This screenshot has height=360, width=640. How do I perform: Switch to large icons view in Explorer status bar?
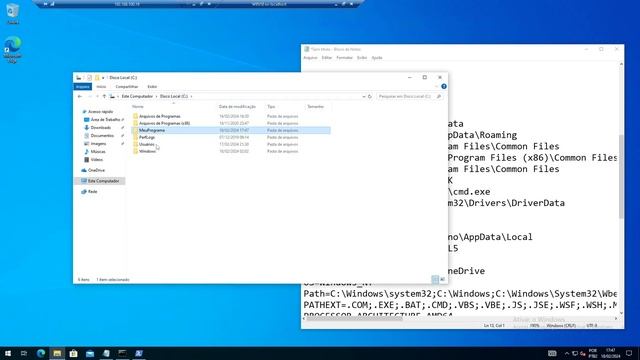[442, 280]
